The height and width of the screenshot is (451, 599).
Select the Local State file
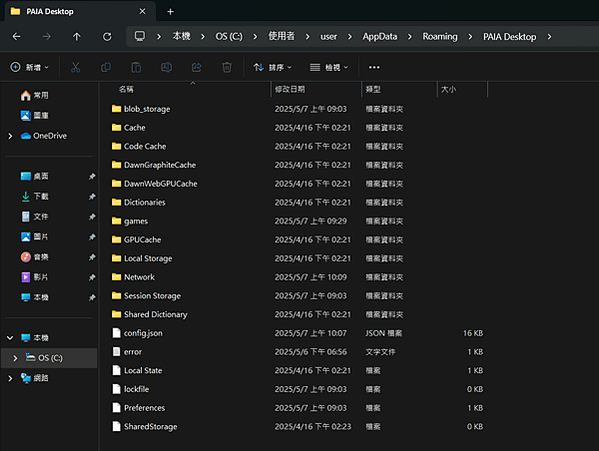137,371
